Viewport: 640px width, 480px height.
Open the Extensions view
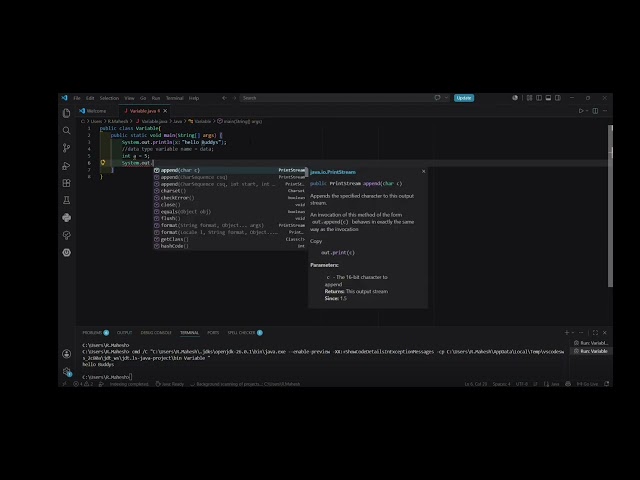click(67, 183)
